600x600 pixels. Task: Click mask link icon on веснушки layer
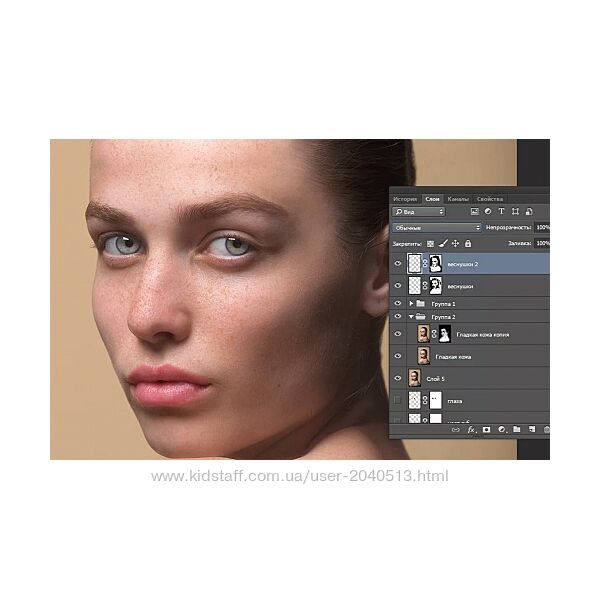point(425,286)
